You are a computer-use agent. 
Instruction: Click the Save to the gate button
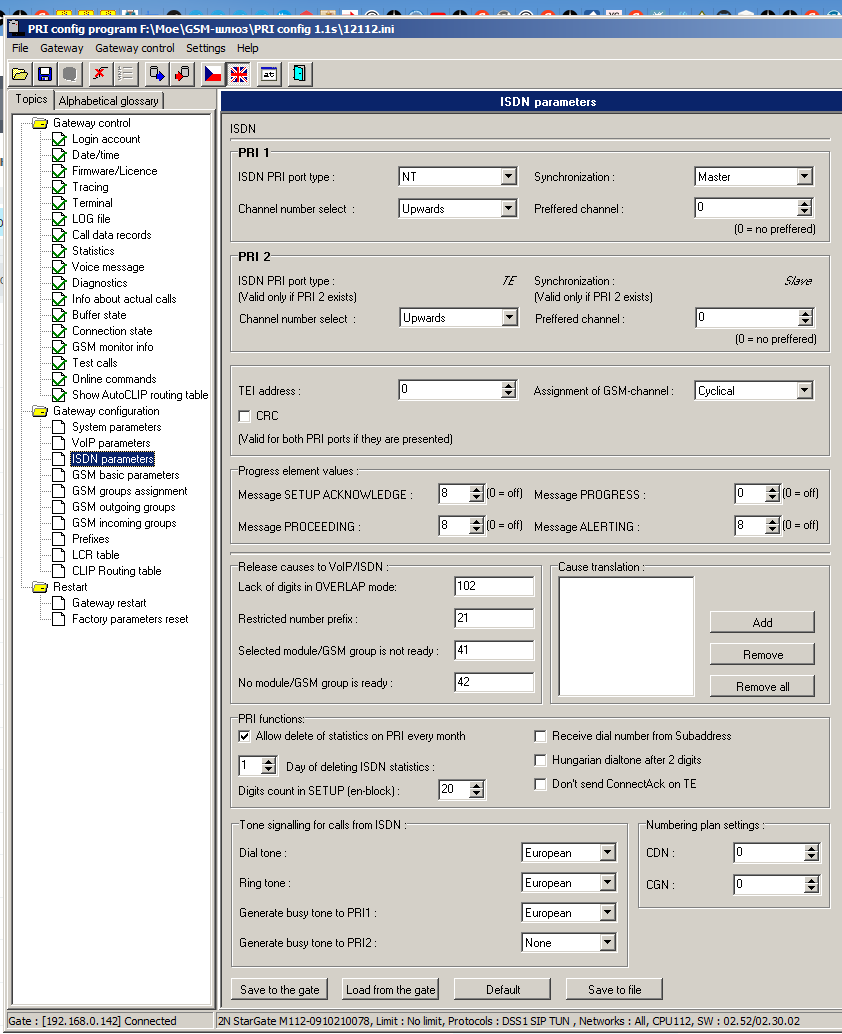(x=280, y=990)
